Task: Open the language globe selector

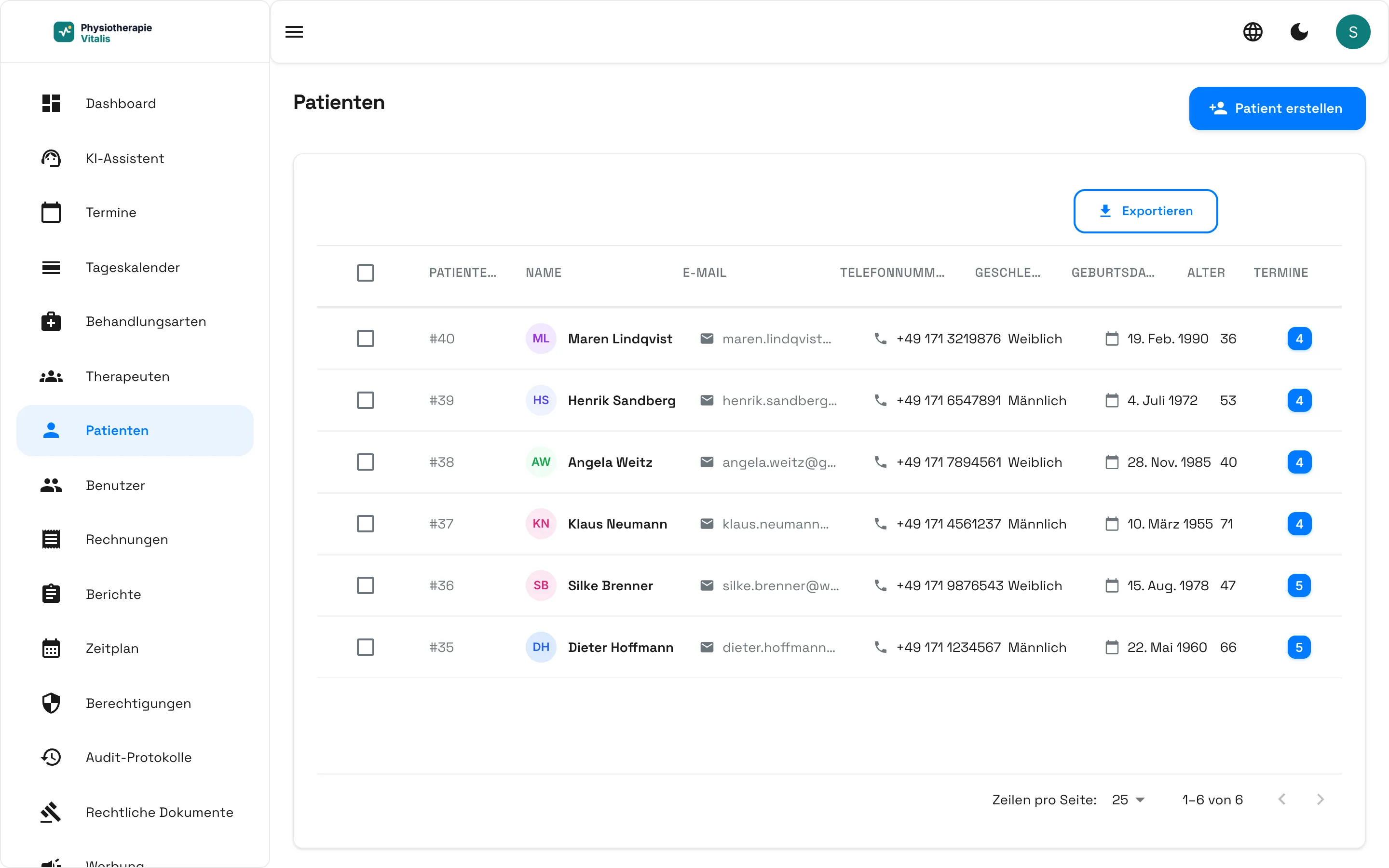Action: pyautogui.click(x=1253, y=31)
